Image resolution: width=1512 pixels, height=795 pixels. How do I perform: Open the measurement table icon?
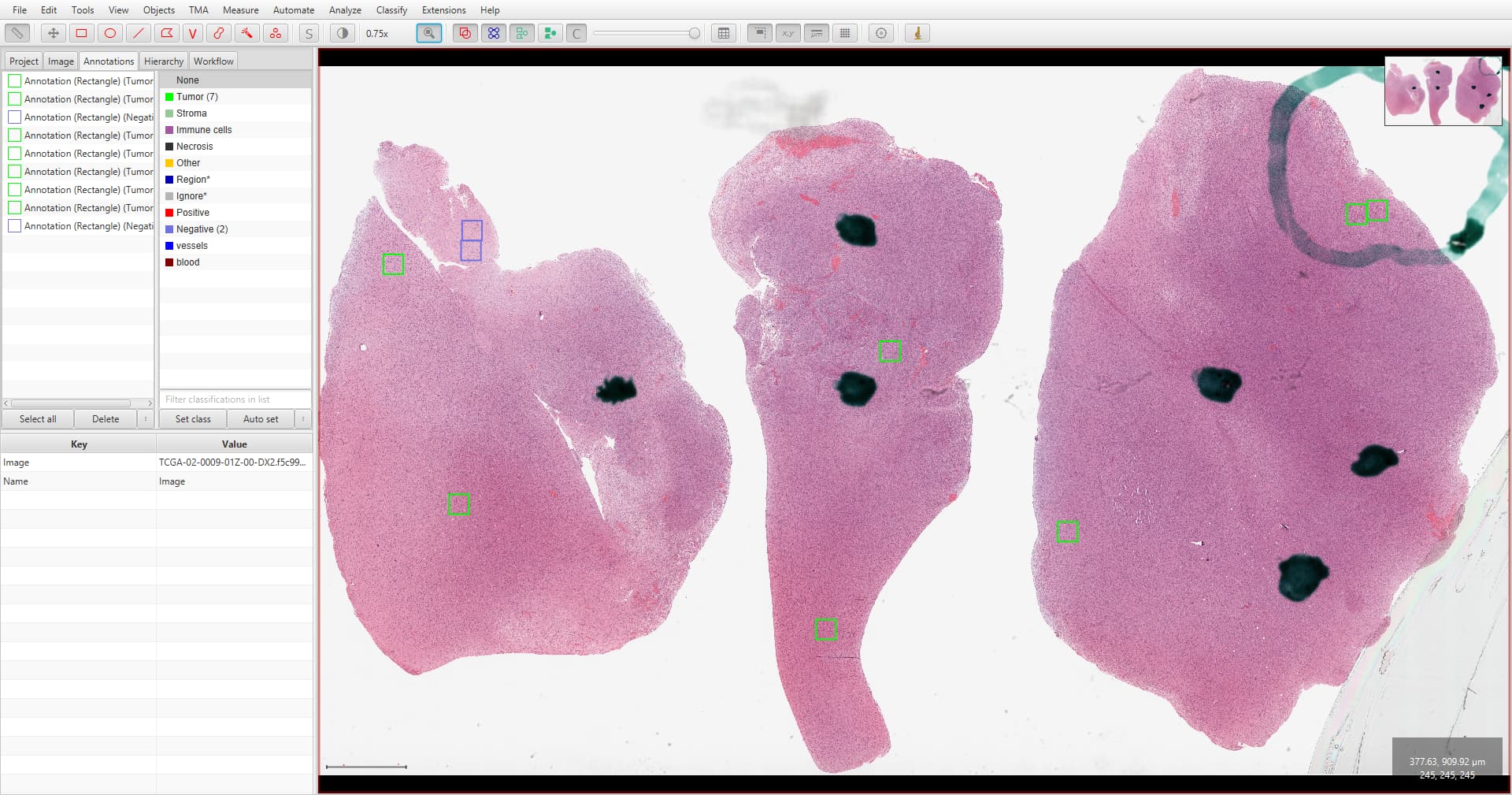(723, 33)
